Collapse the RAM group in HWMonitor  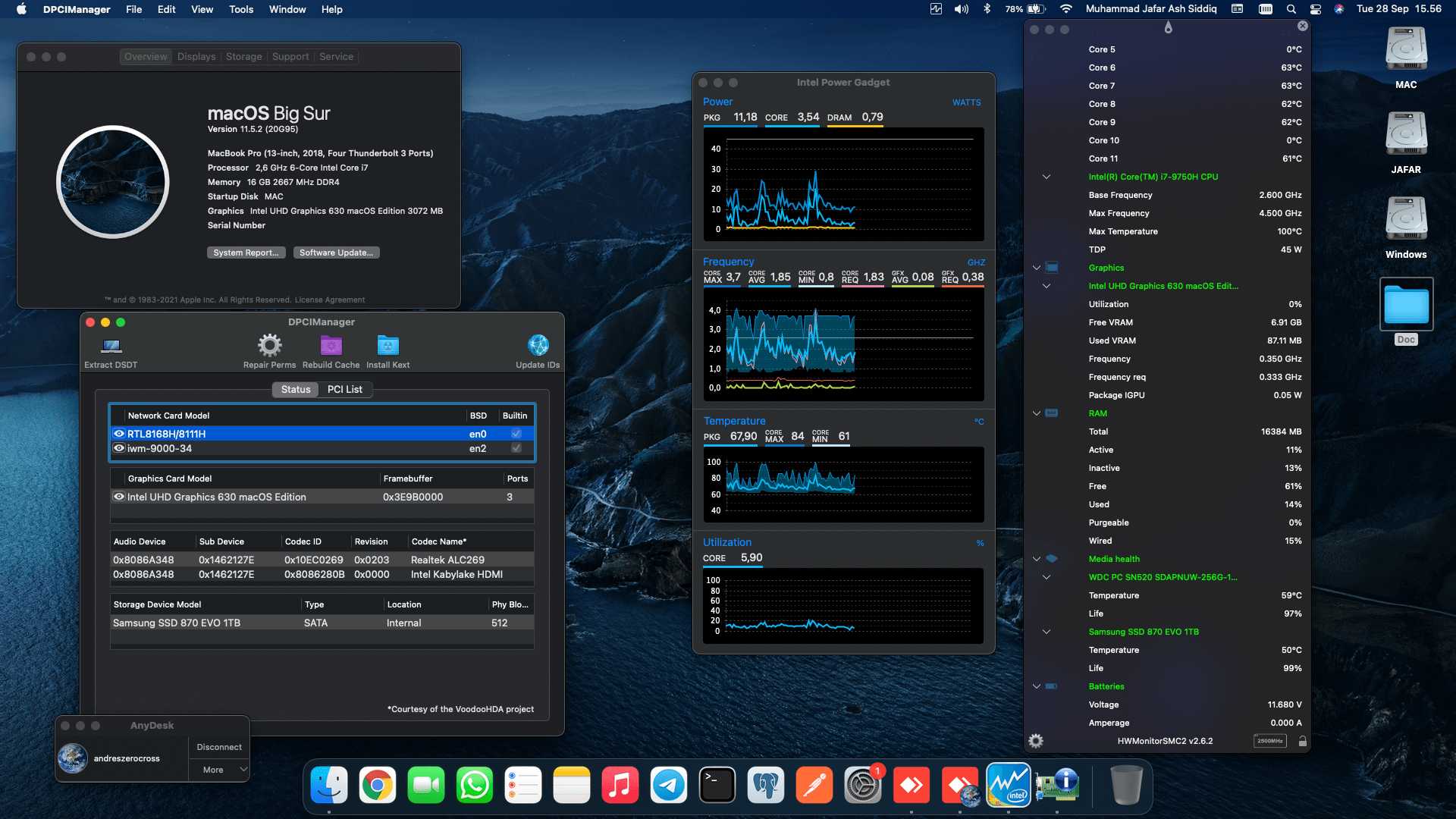point(1037,413)
